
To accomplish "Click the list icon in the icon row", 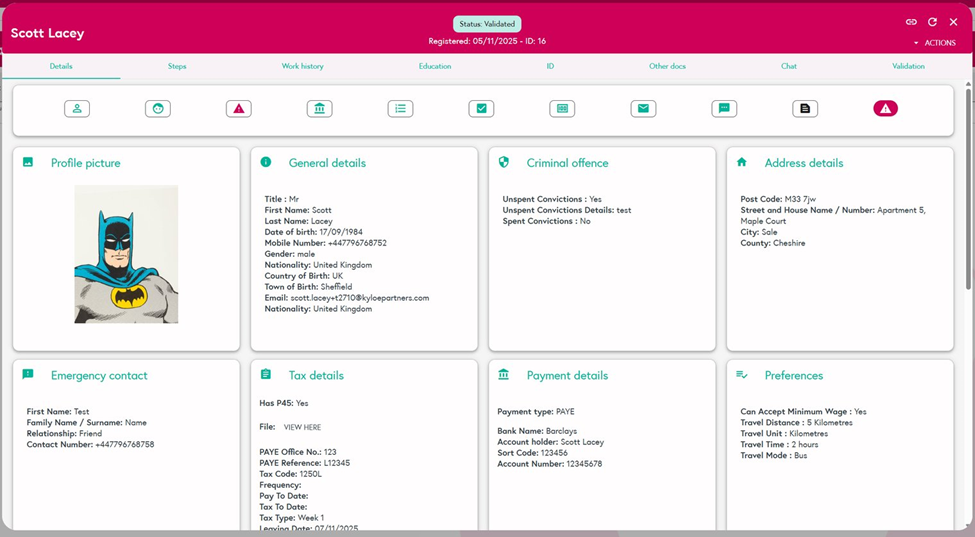I will (x=400, y=109).
